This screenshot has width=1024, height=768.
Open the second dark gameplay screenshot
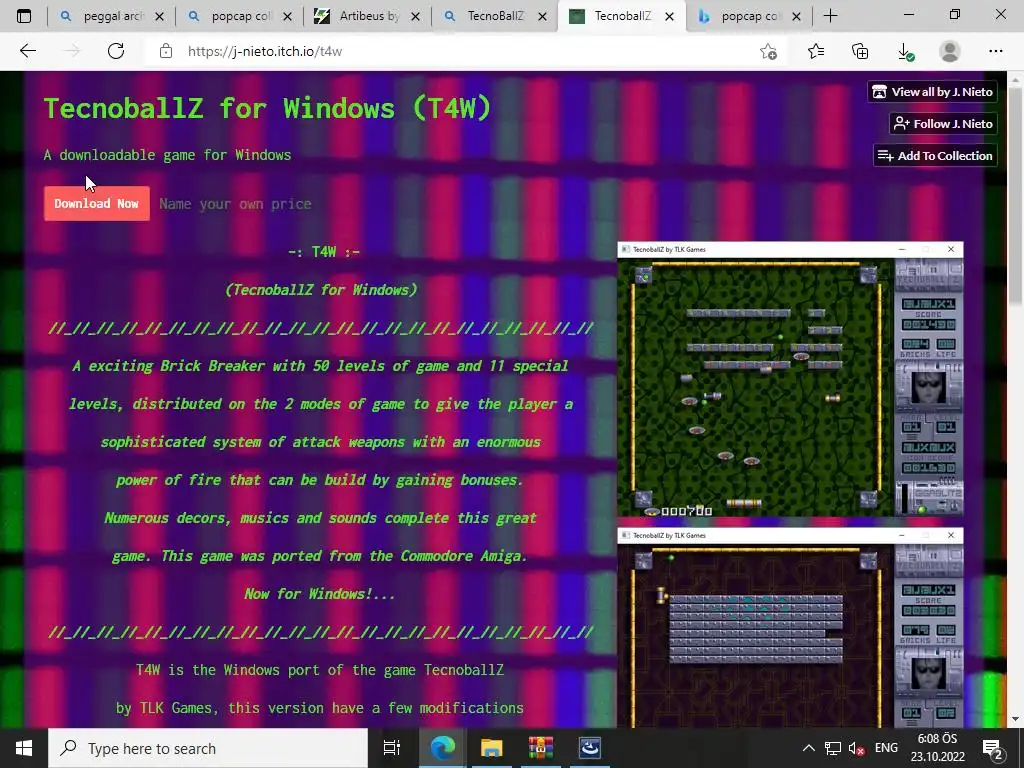click(x=790, y=628)
